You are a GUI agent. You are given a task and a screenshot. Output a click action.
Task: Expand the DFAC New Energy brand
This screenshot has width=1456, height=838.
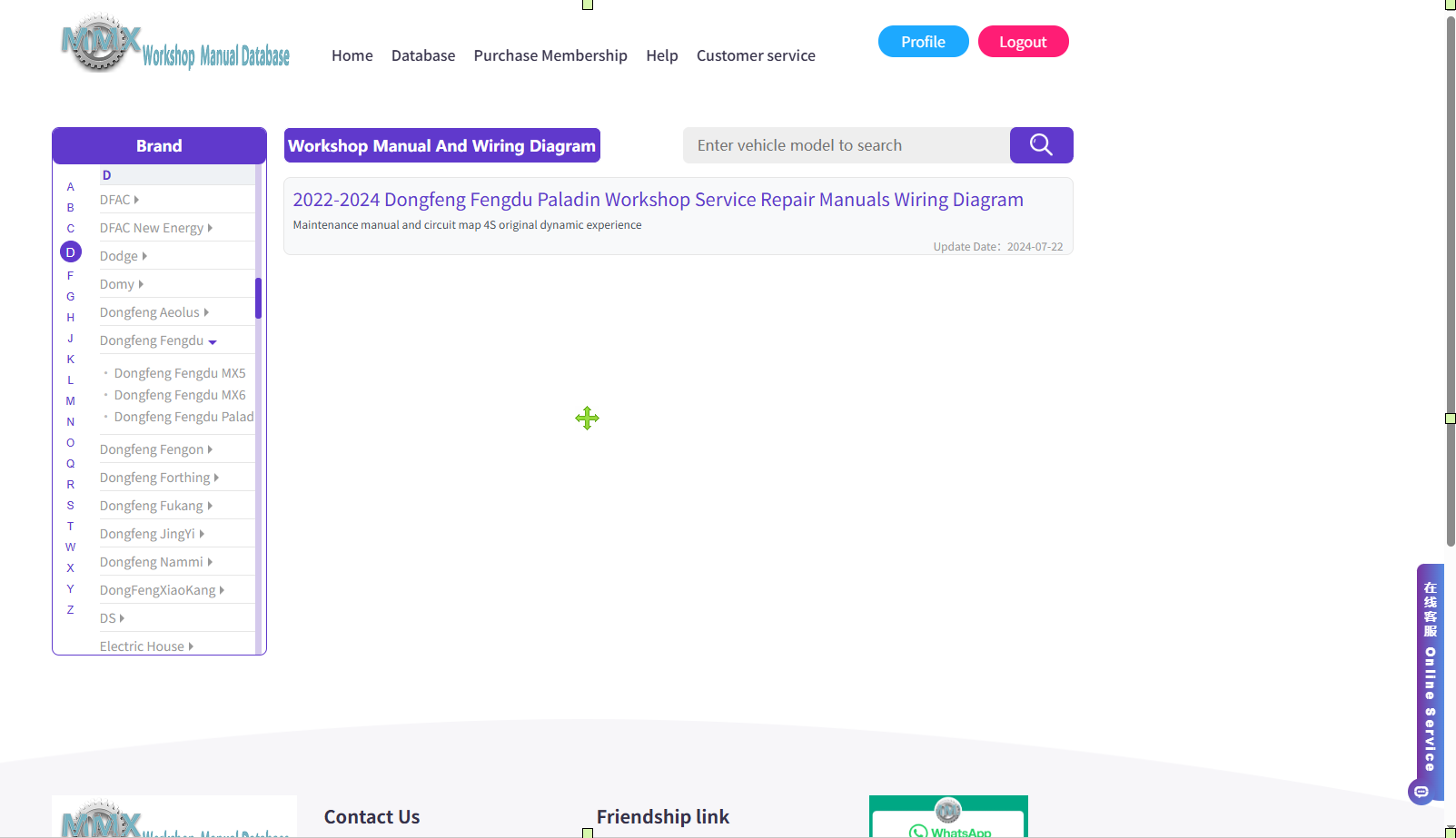coord(156,228)
